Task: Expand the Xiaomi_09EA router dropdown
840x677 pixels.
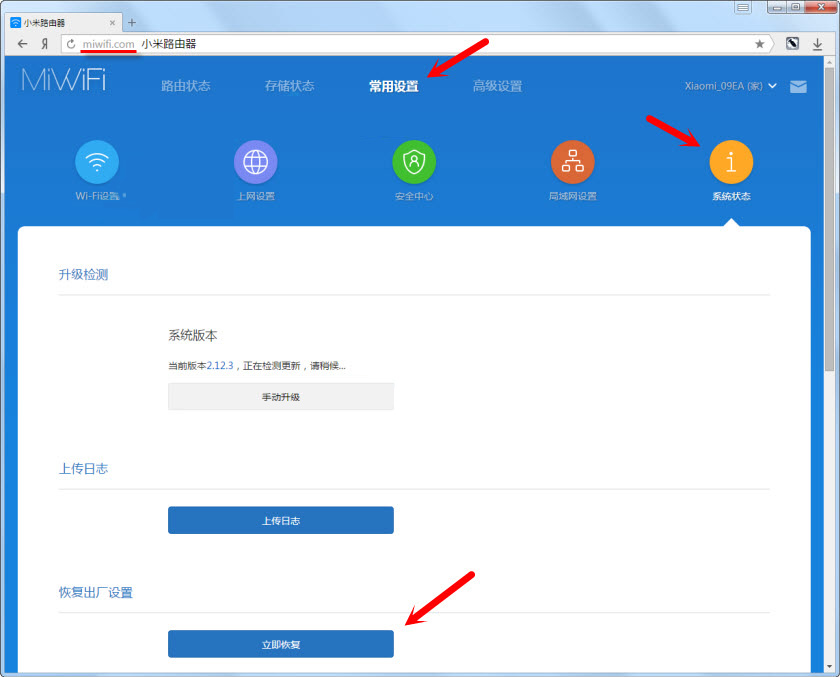Action: [730, 87]
